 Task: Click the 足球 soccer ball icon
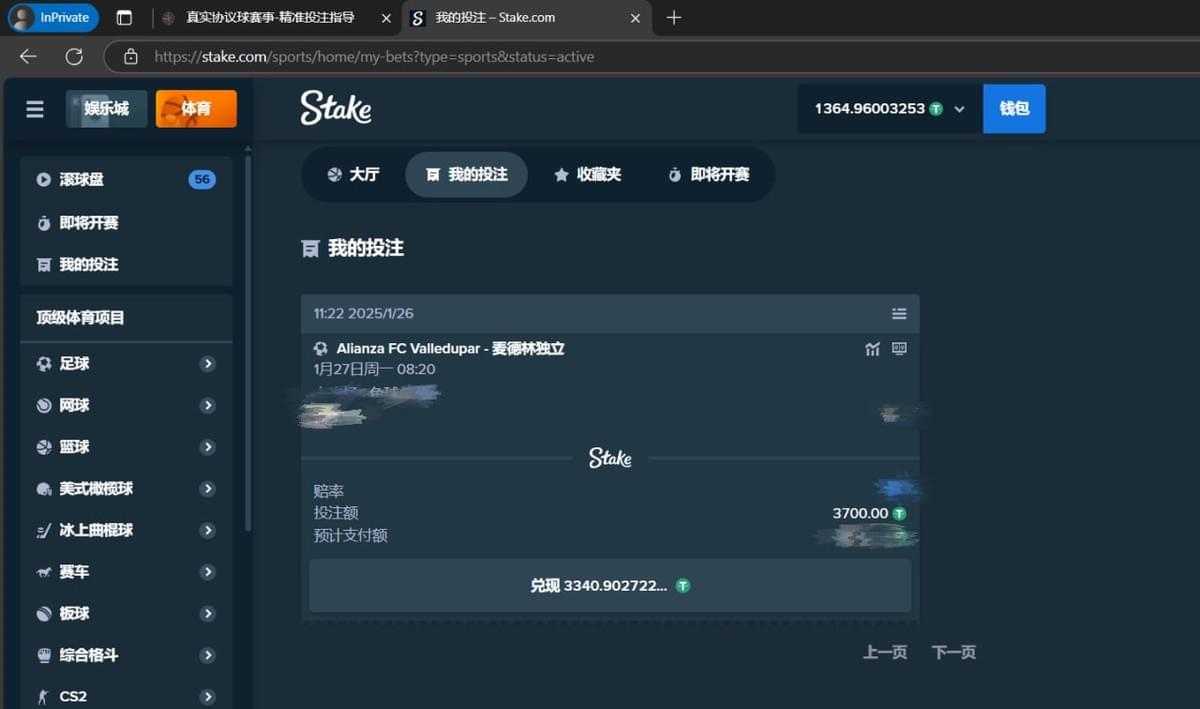44,364
